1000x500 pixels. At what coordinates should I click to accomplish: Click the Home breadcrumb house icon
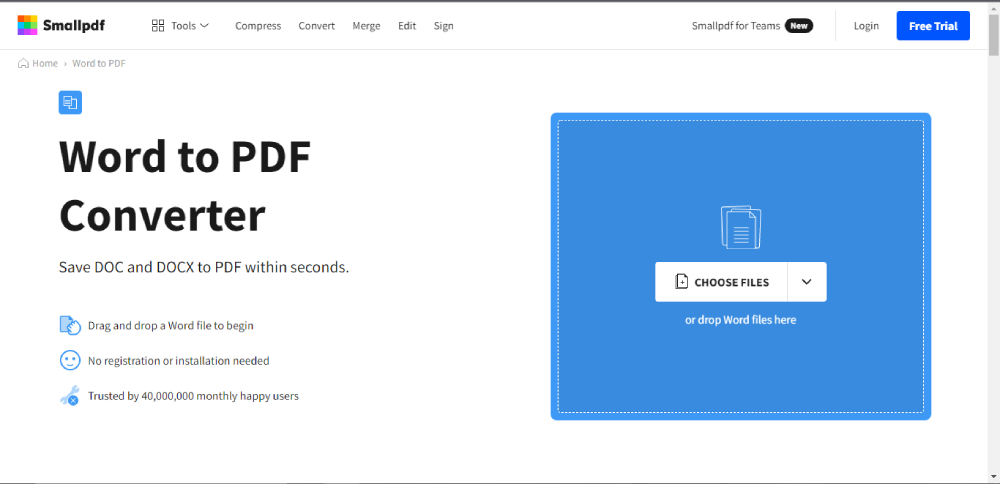tap(23, 63)
